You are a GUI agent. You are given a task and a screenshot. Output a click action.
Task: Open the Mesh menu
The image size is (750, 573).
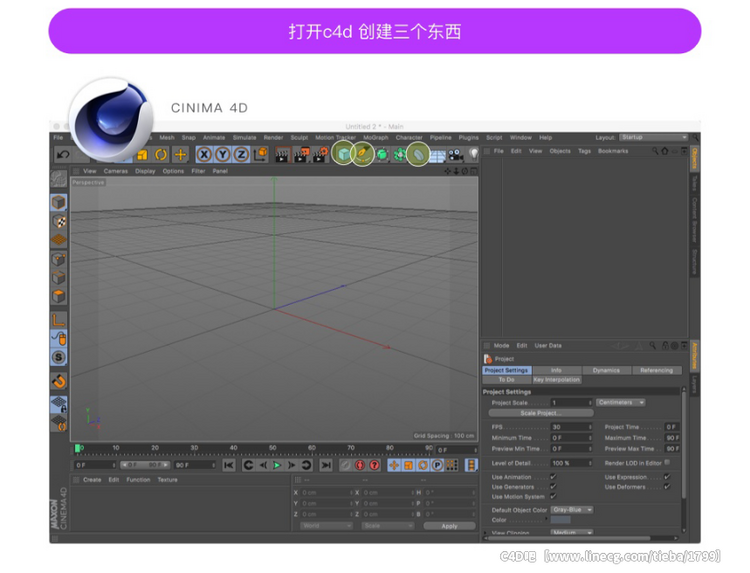[167, 138]
